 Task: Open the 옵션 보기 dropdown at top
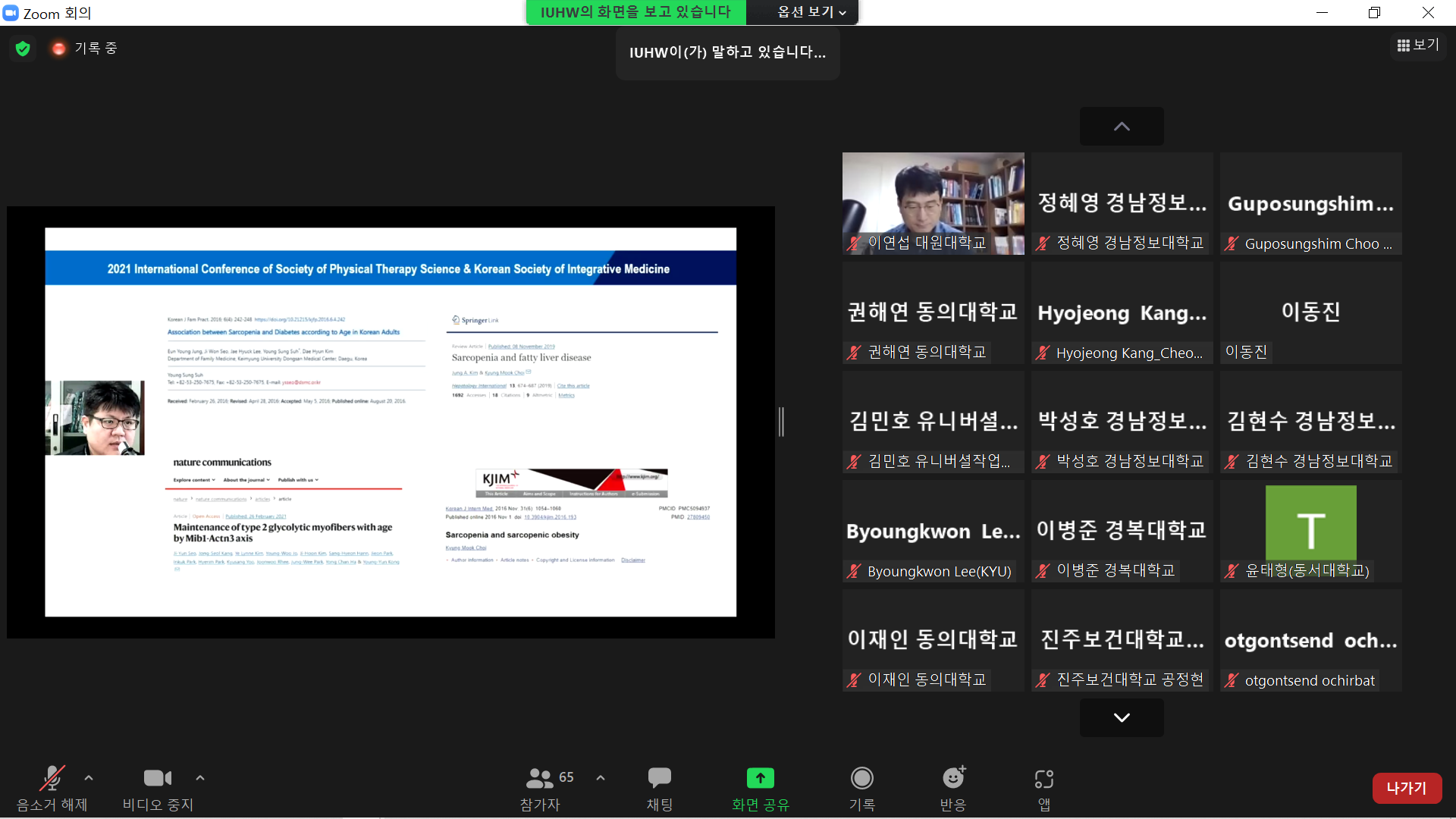(810, 12)
